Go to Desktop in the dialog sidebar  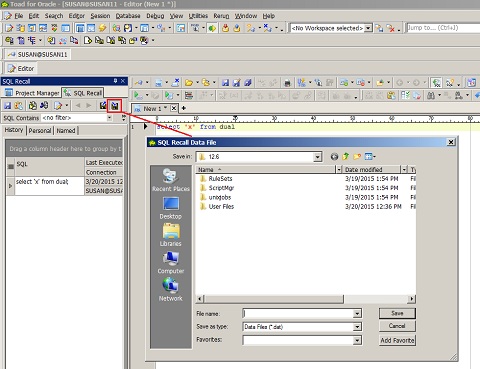[171, 208]
